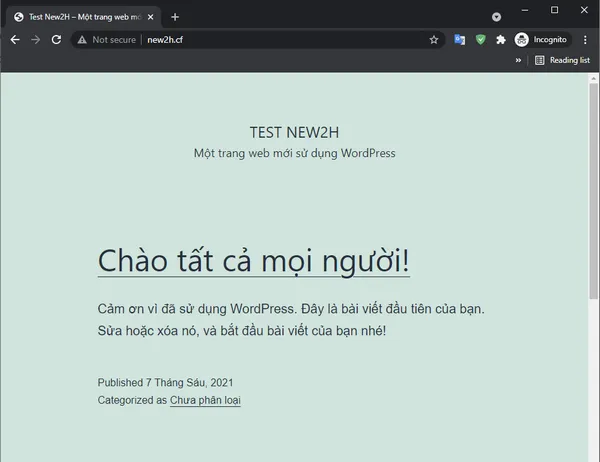Viewport: 600px width, 462px height.
Task: Maximize the Chrome window
Action: [x=554, y=10]
